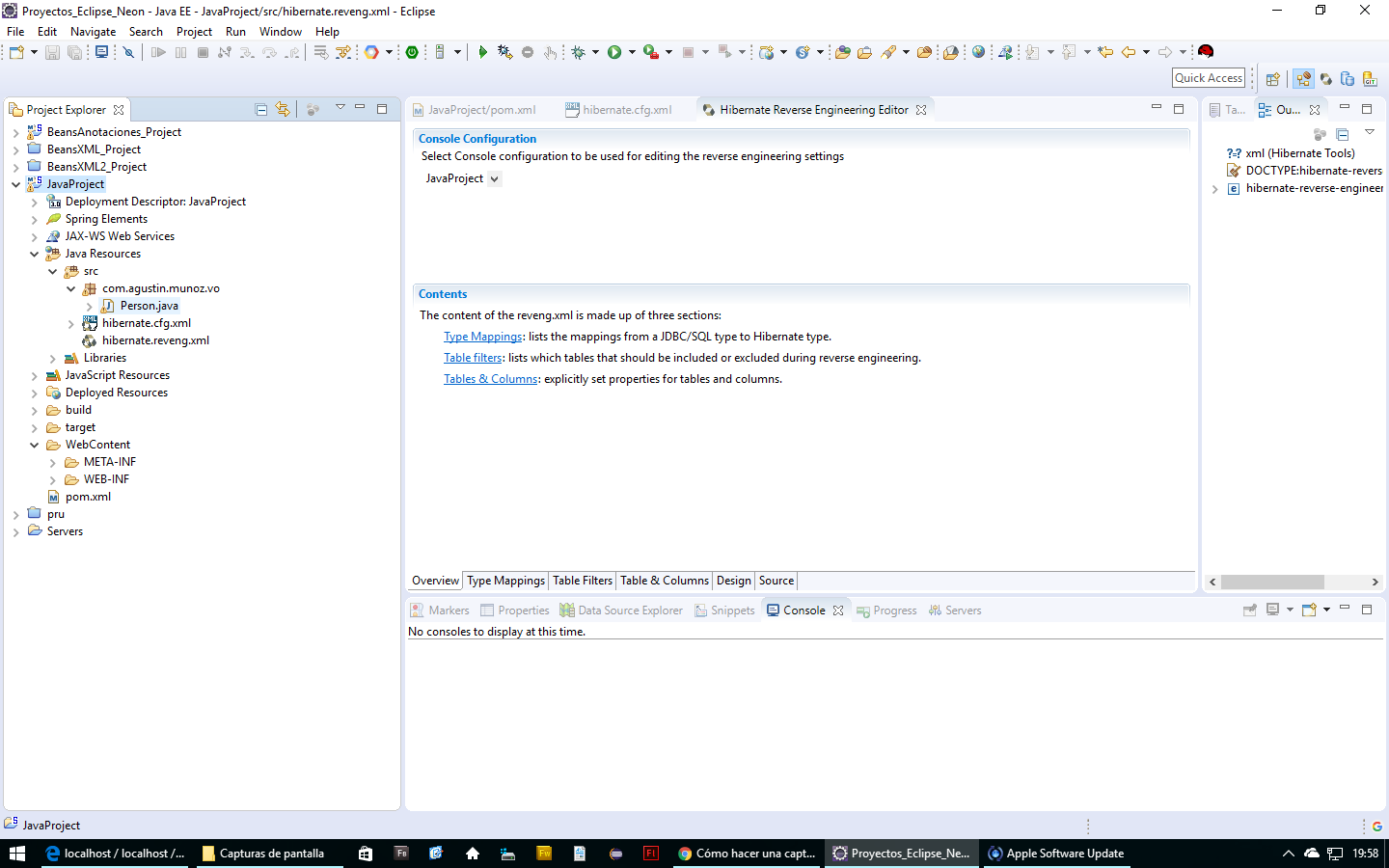Expand the BeansAnotaciones_Project tree node
Image resolution: width=1389 pixels, height=868 pixels.
[x=15, y=133]
